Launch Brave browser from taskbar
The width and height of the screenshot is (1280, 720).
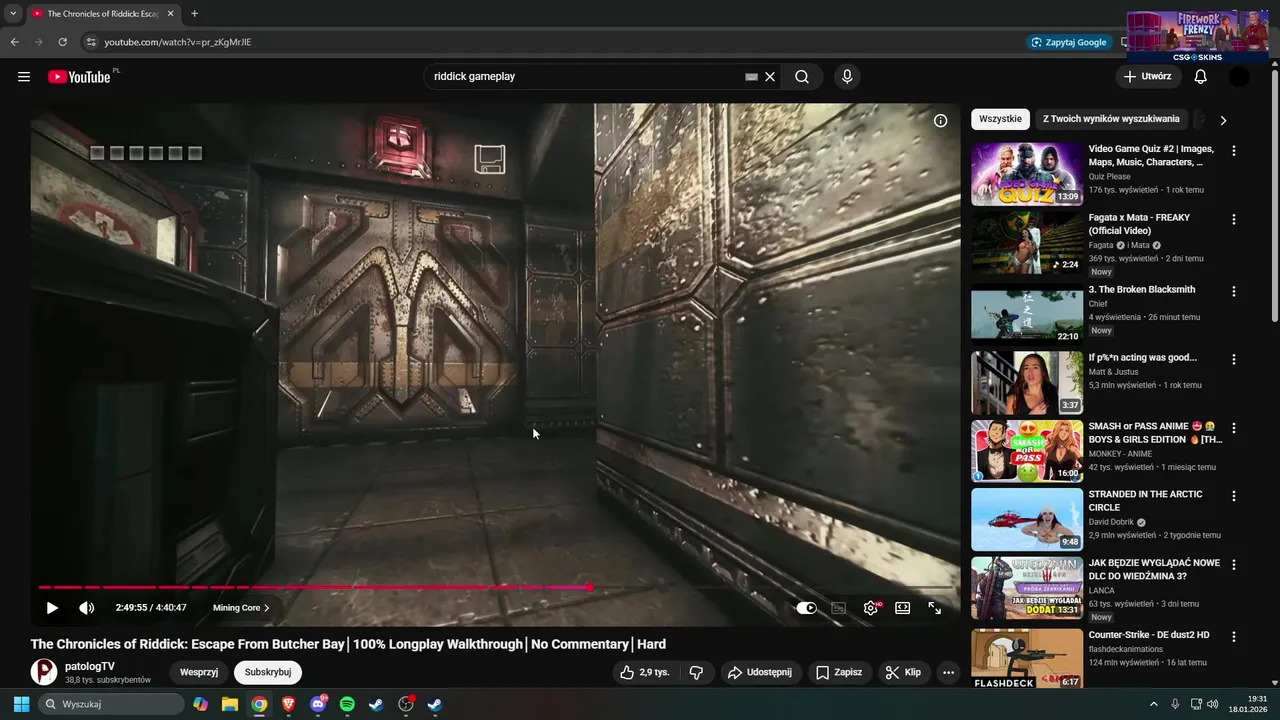coord(288,704)
